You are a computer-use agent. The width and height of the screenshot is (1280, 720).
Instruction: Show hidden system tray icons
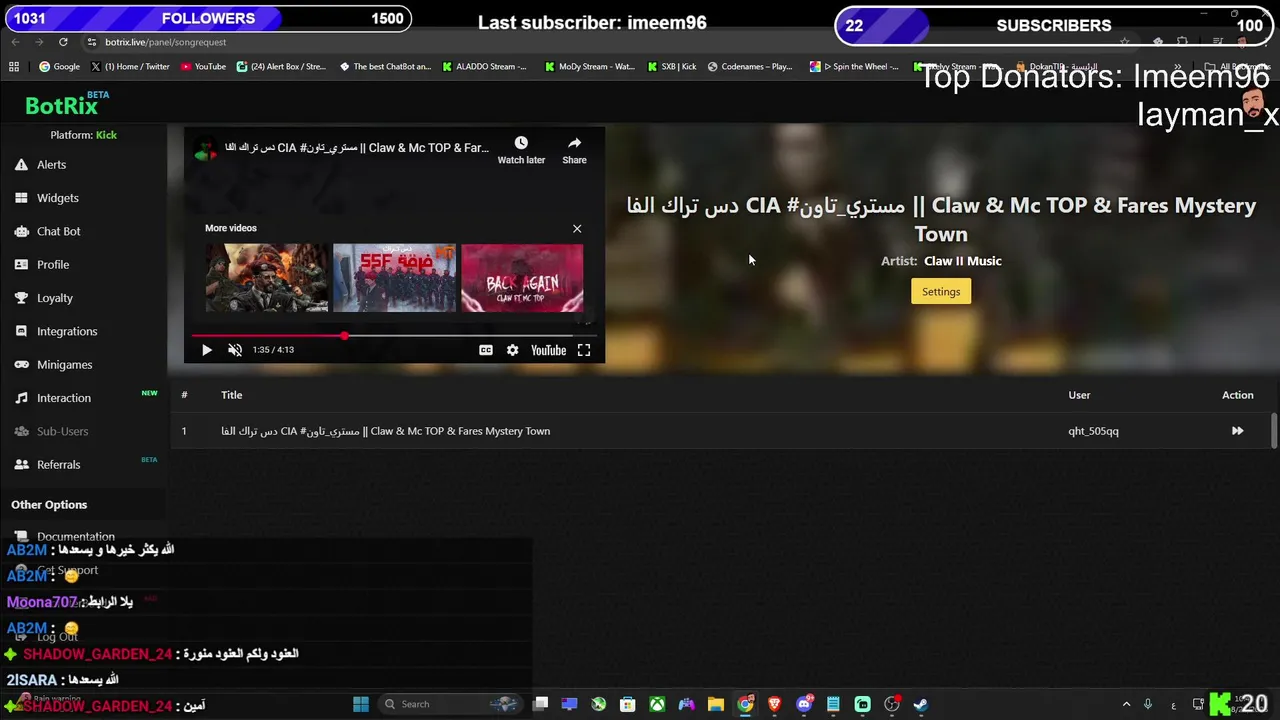[1126, 704]
